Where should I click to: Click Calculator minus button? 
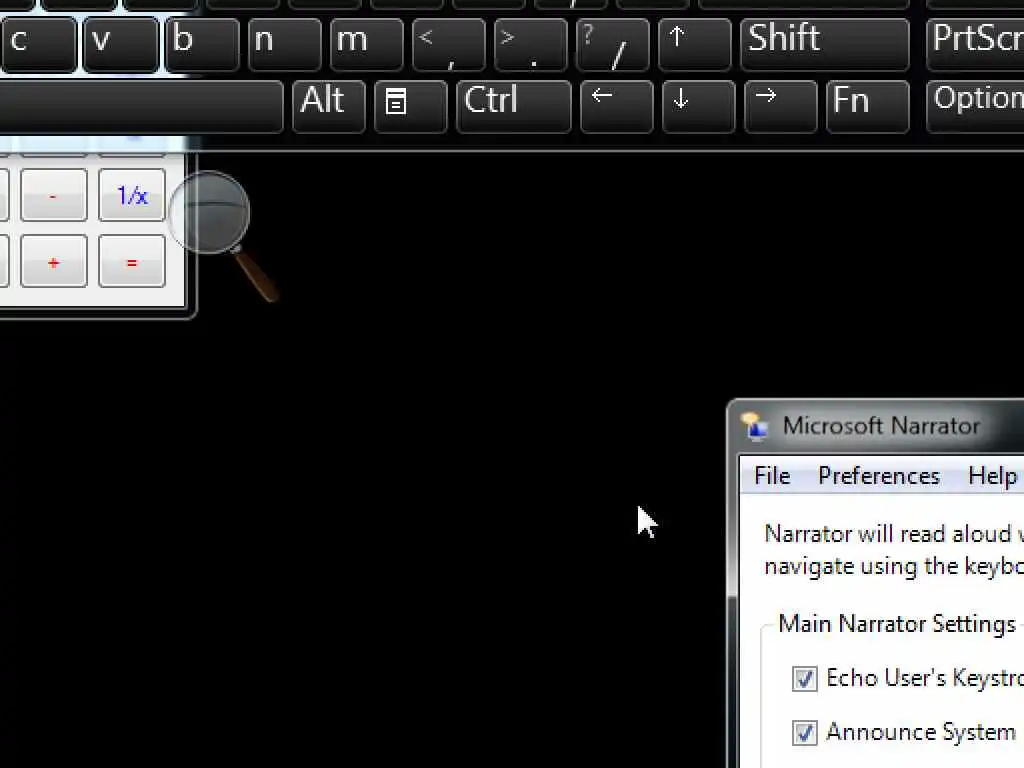[x=54, y=195]
